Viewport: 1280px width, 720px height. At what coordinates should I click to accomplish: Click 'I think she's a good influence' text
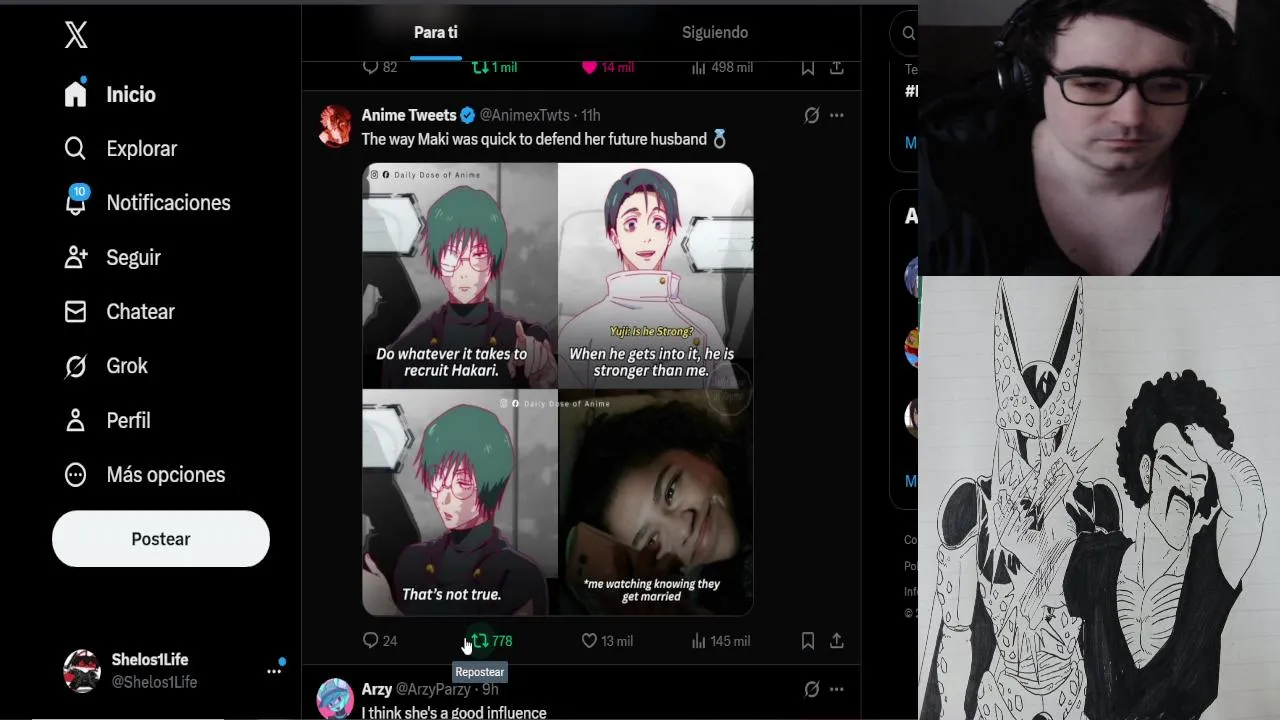pyautogui.click(x=454, y=712)
